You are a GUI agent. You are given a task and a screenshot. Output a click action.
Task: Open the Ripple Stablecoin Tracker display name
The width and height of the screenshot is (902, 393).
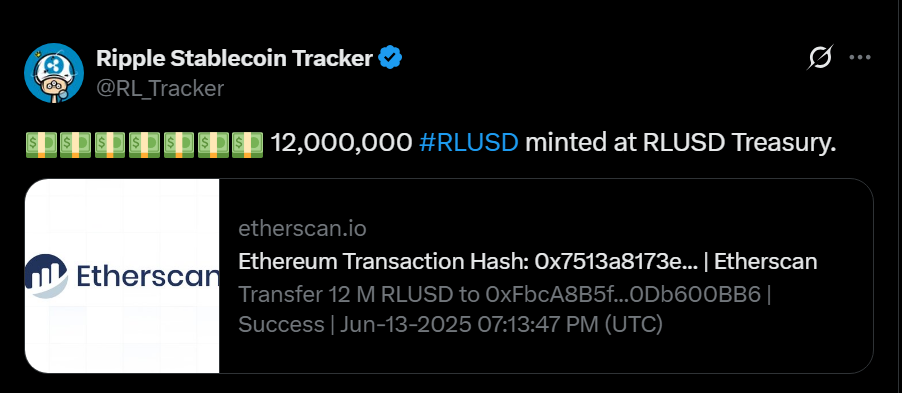[235, 58]
